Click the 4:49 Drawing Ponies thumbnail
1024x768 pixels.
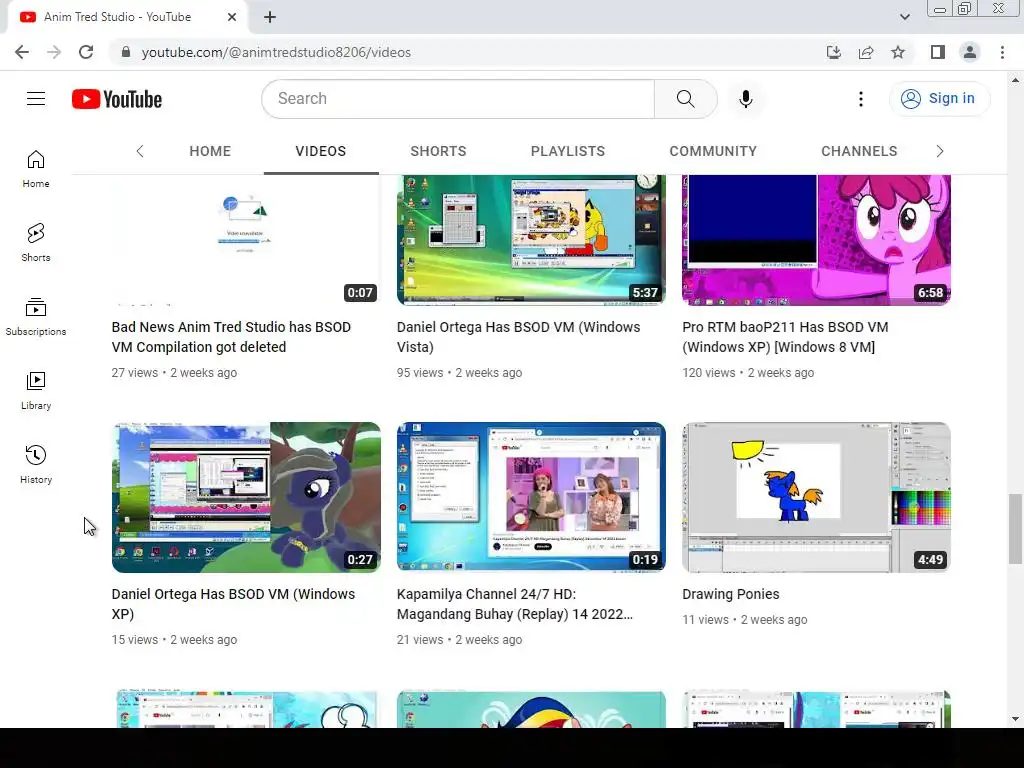(816, 497)
